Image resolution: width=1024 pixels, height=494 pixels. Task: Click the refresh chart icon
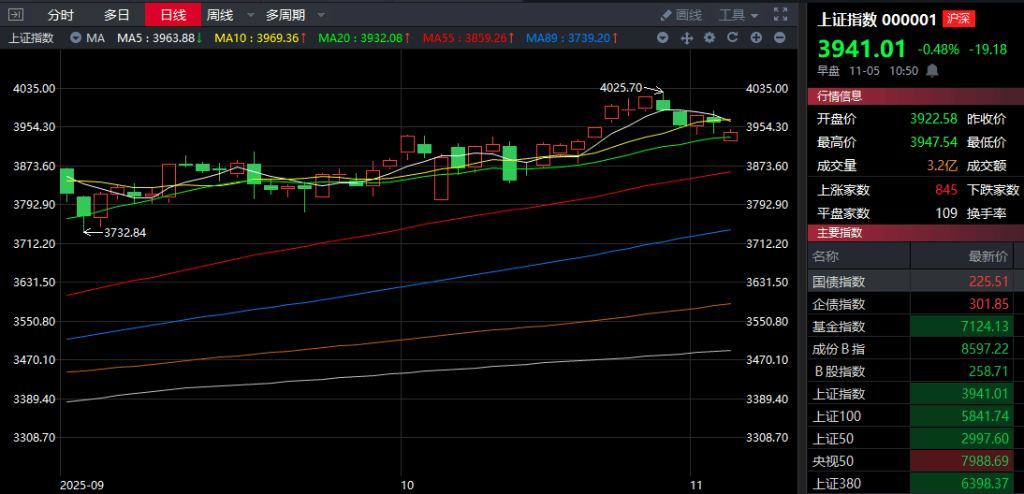pos(732,37)
